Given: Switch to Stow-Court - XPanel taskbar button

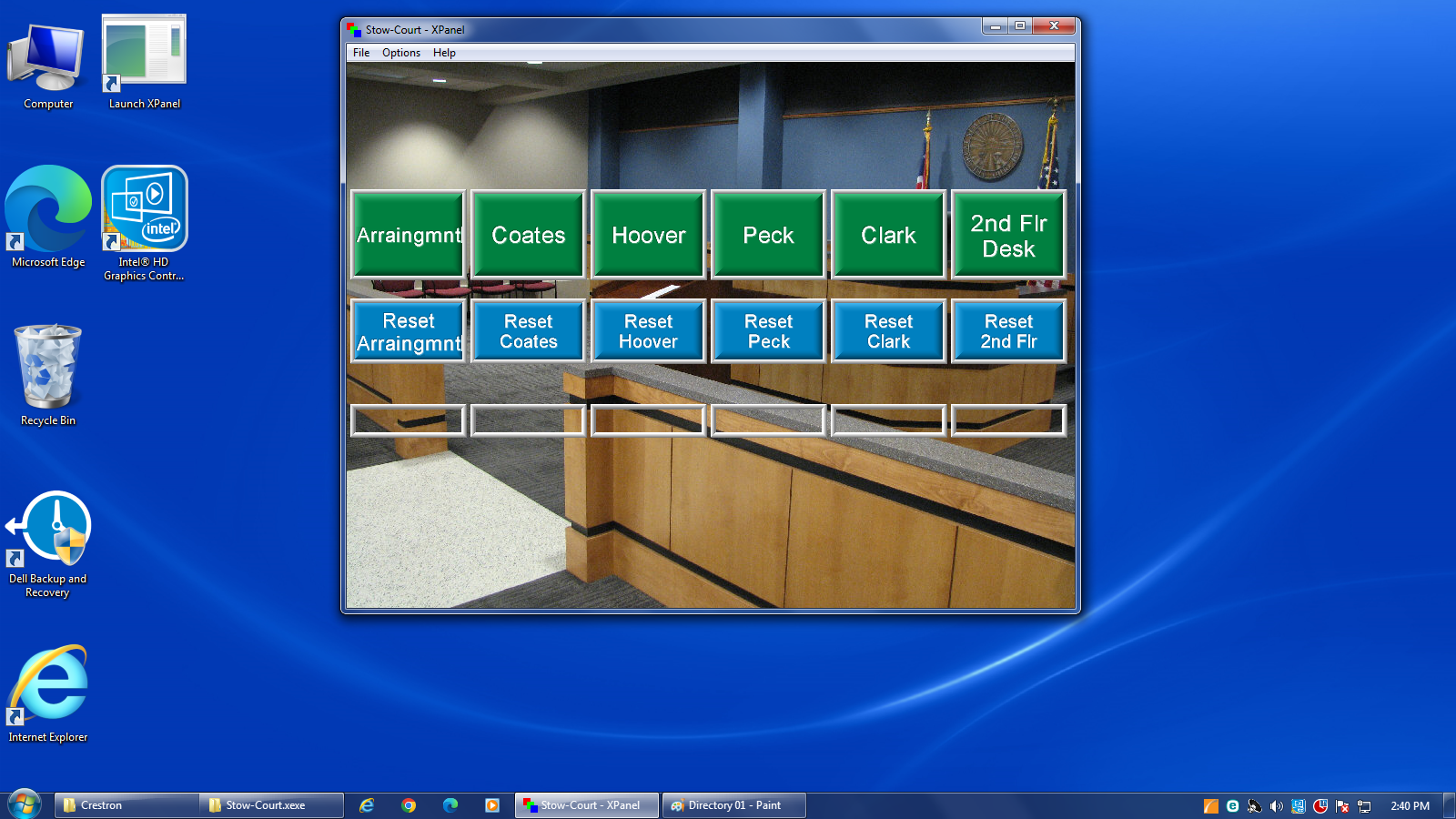Looking at the screenshot, I should [x=587, y=805].
